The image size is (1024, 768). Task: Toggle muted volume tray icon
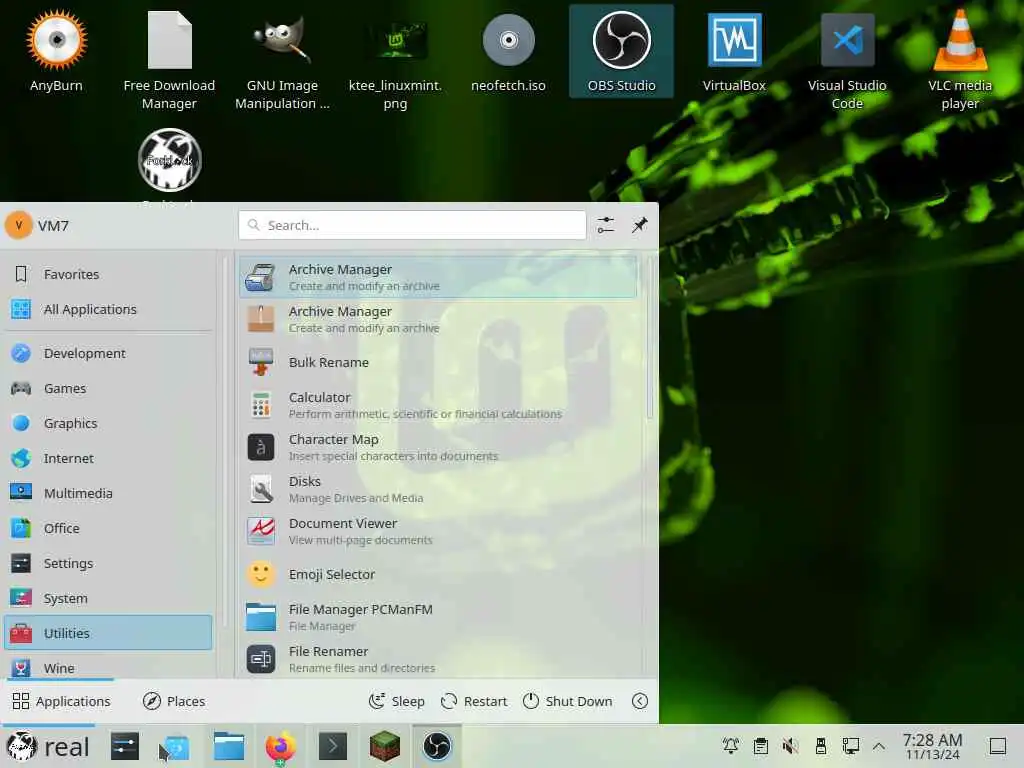pyautogui.click(x=791, y=746)
